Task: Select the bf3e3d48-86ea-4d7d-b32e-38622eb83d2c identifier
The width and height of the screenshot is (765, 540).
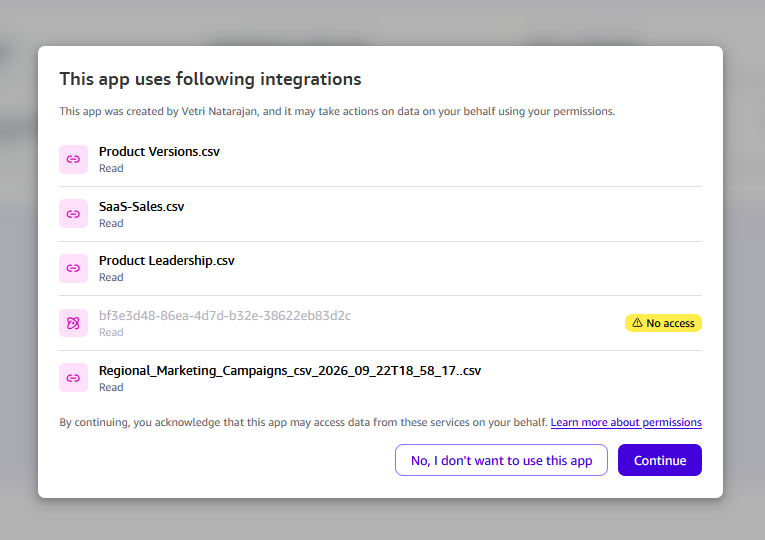Action: tap(224, 316)
